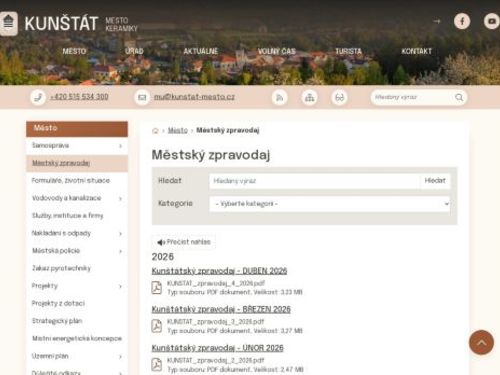Click PDF icon for DUBEN 2026 file
Image resolution: width=500 pixels, height=375 pixels.
157,288
